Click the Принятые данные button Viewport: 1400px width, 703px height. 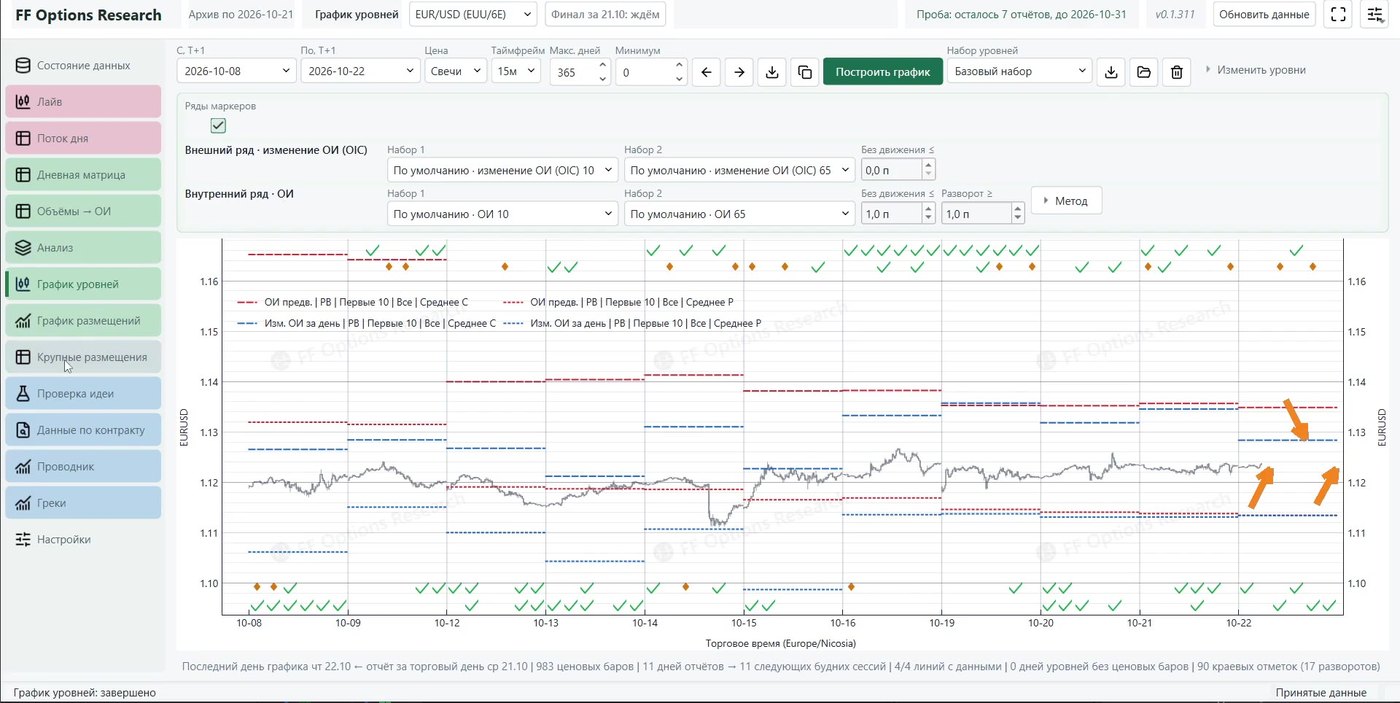coord(1321,693)
